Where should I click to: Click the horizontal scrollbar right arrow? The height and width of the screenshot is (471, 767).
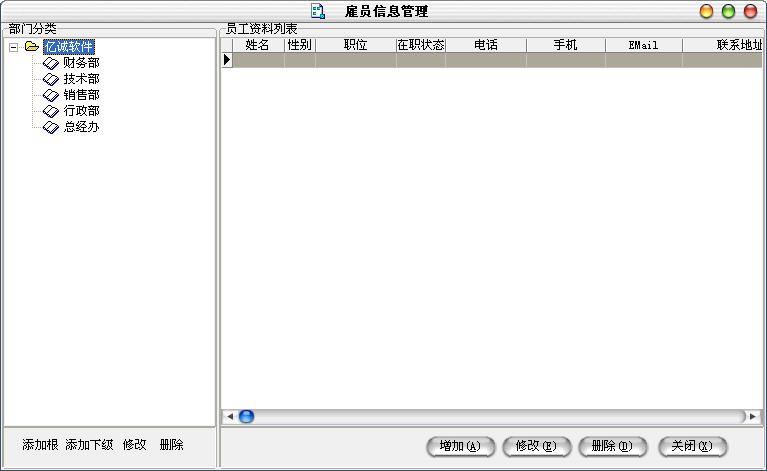[753, 417]
